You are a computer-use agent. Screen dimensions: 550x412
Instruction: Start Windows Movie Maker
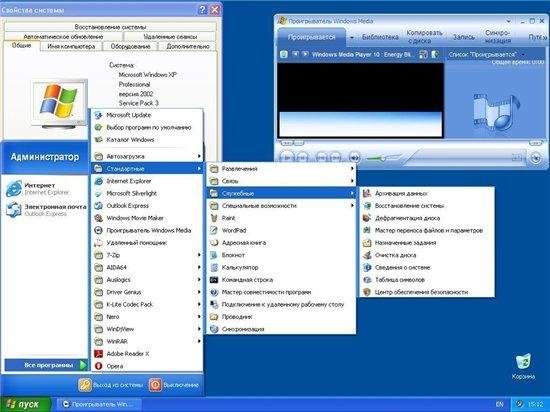coord(147,218)
